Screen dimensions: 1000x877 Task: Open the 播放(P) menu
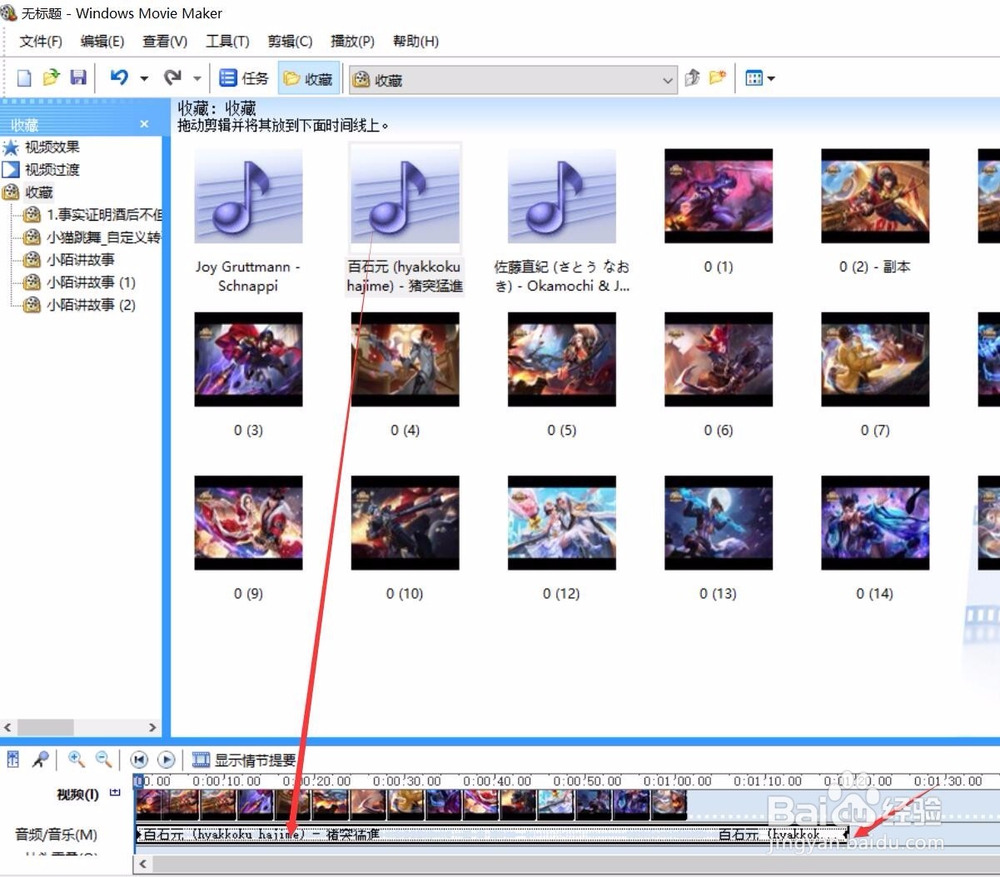(x=352, y=41)
